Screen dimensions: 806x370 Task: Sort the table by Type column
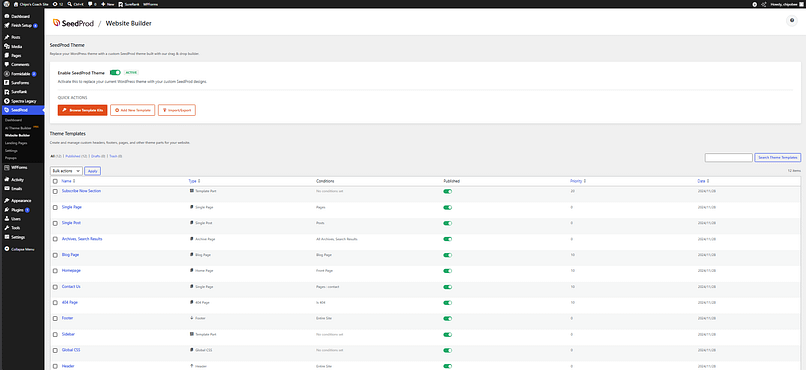coord(194,181)
